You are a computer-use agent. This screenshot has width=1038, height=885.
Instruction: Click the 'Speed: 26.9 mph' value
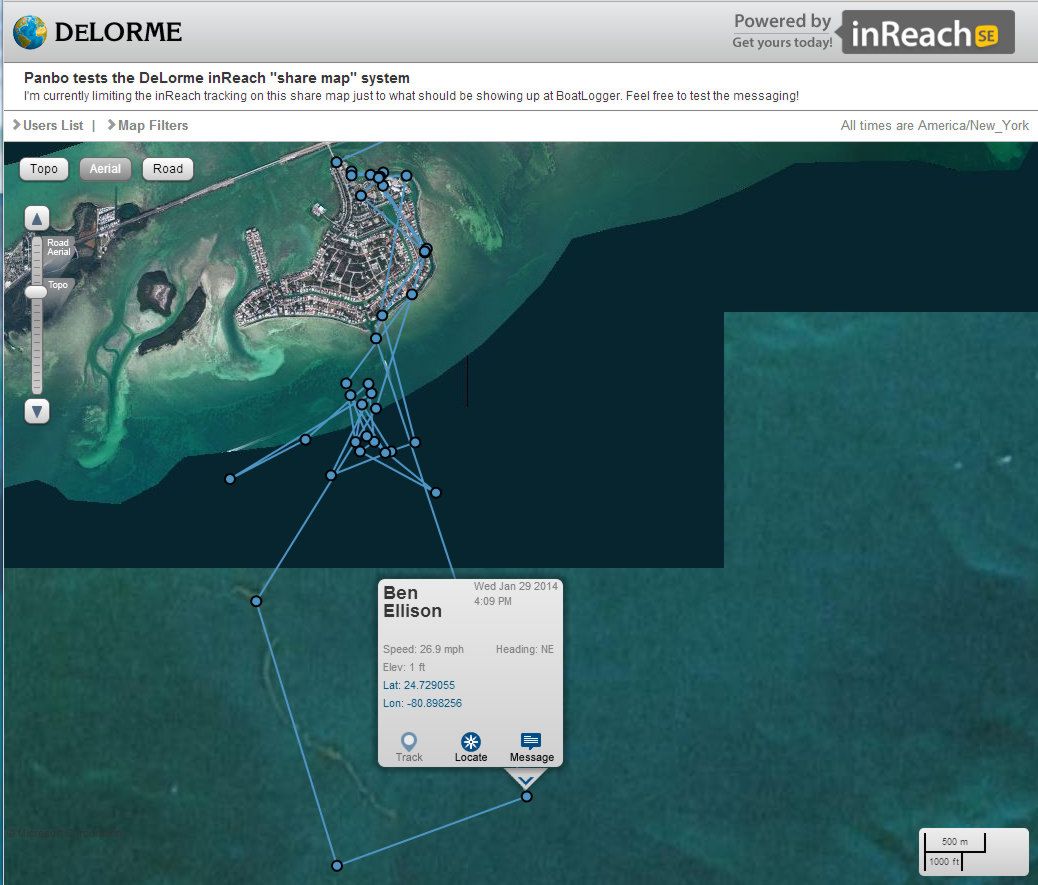click(x=423, y=649)
